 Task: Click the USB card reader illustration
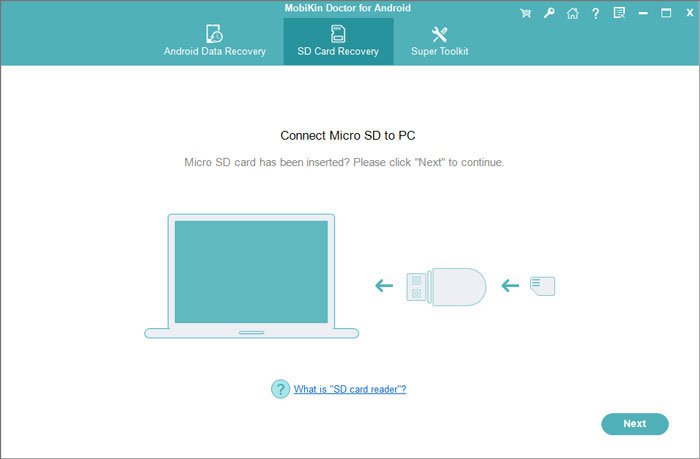[x=445, y=286]
